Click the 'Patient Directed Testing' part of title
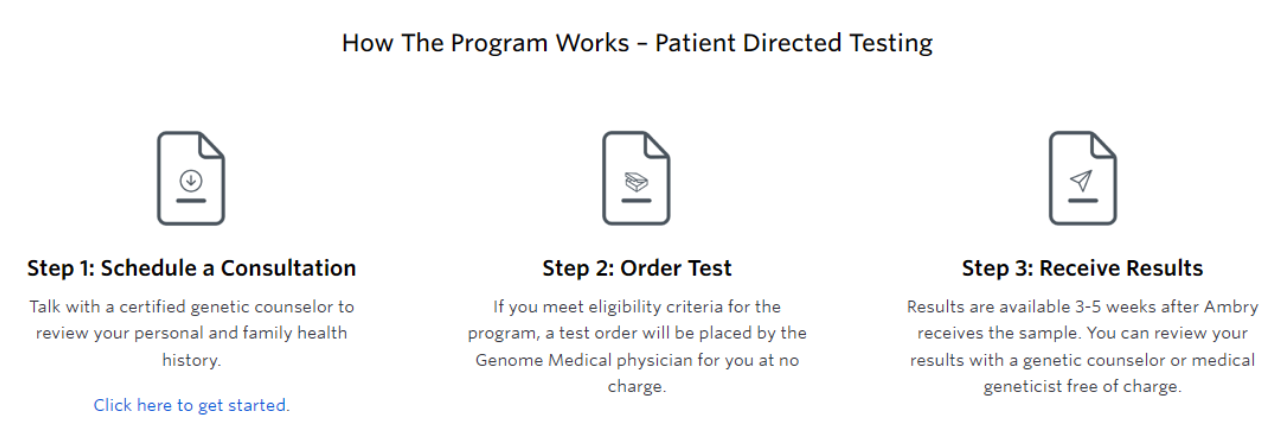This screenshot has width=1279, height=443. tap(794, 43)
